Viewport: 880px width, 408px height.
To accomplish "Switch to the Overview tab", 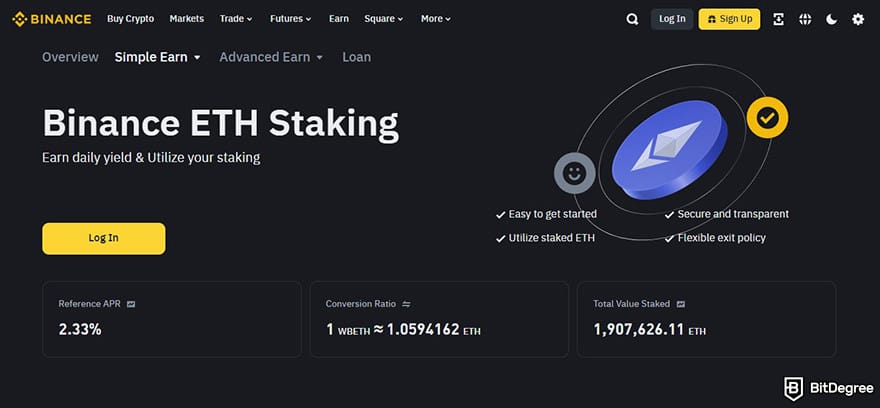I will [70, 57].
